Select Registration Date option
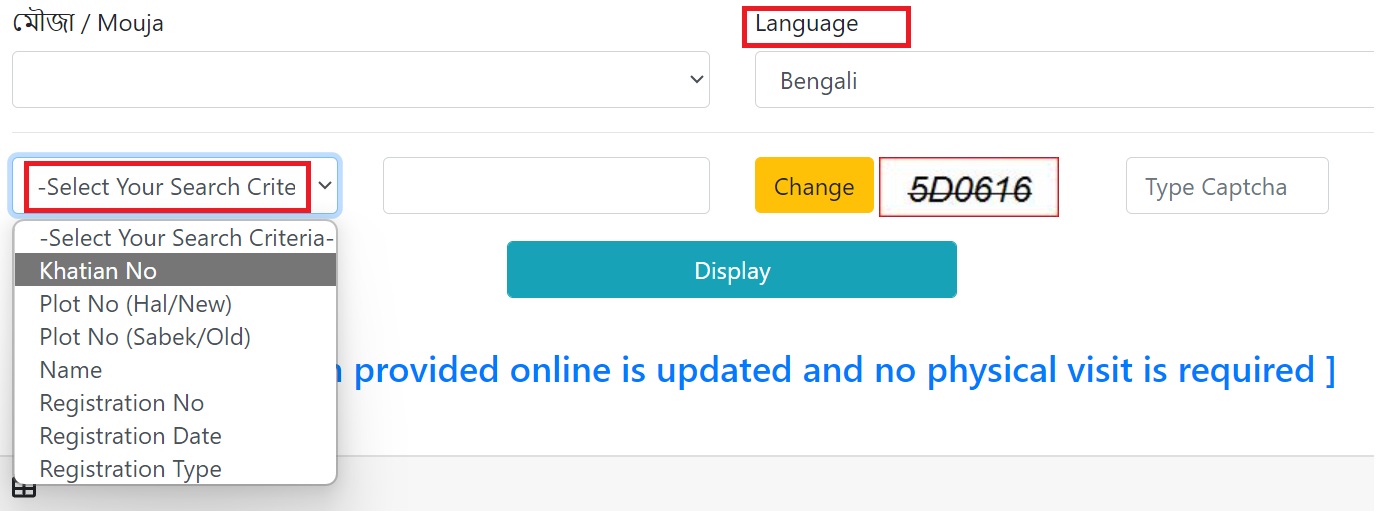The height and width of the screenshot is (511, 1376). tap(130, 436)
